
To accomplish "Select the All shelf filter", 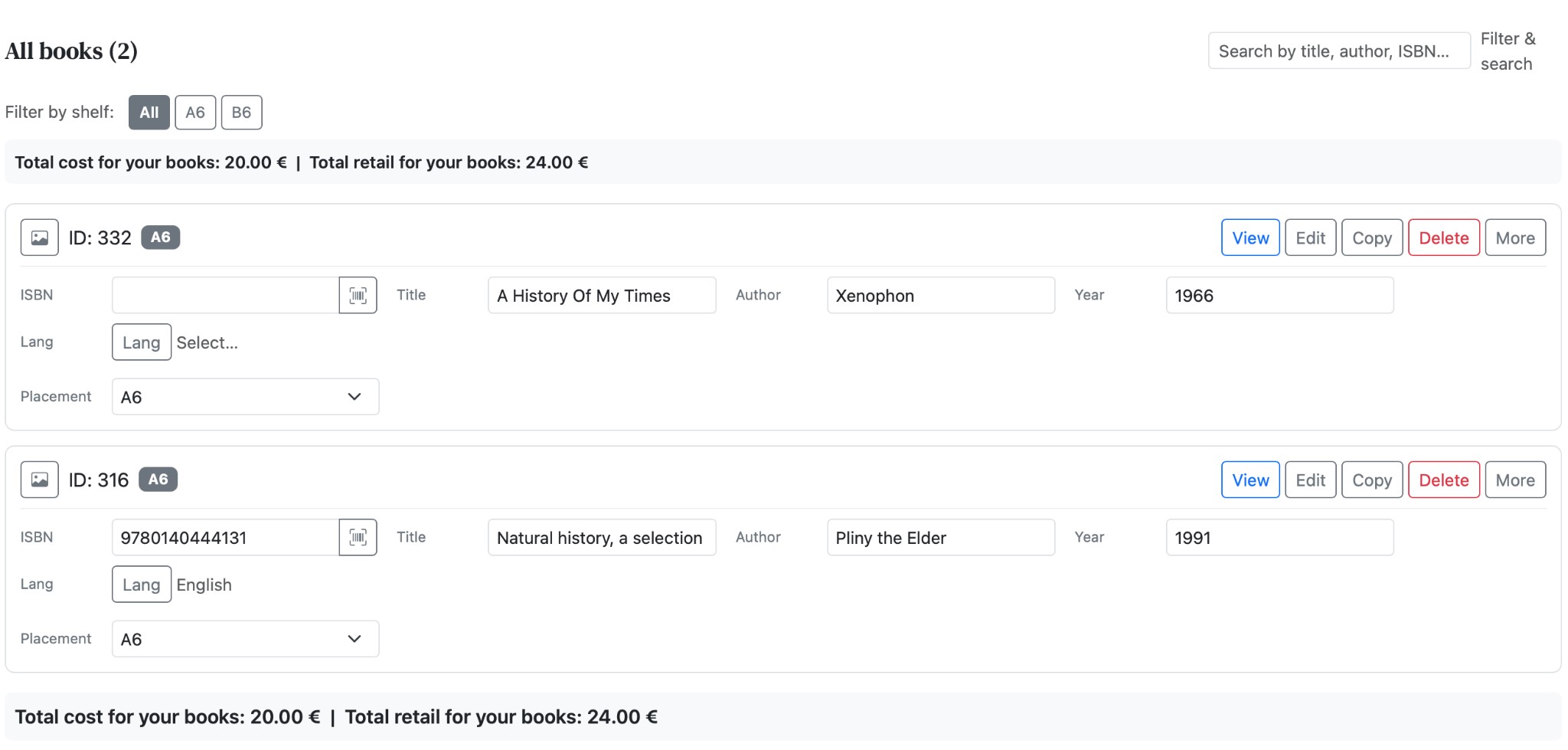I will point(149,112).
